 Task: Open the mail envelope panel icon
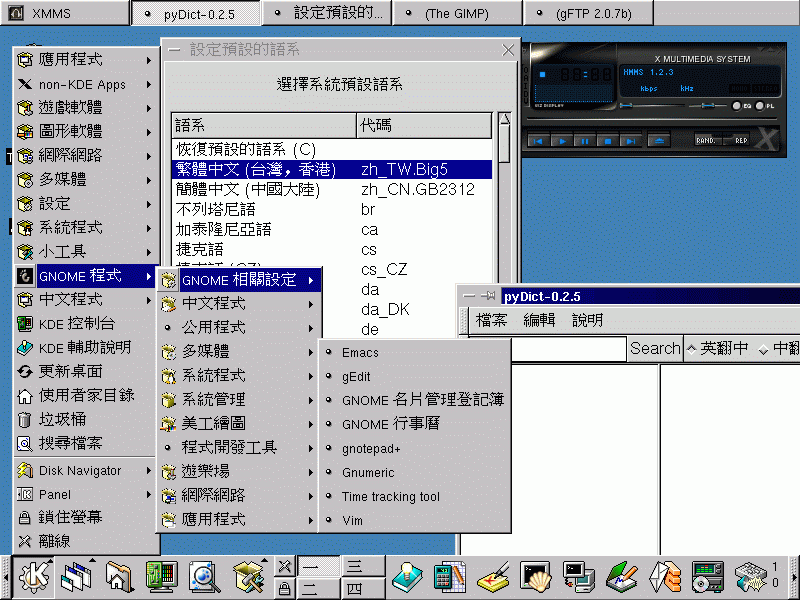(664, 577)
